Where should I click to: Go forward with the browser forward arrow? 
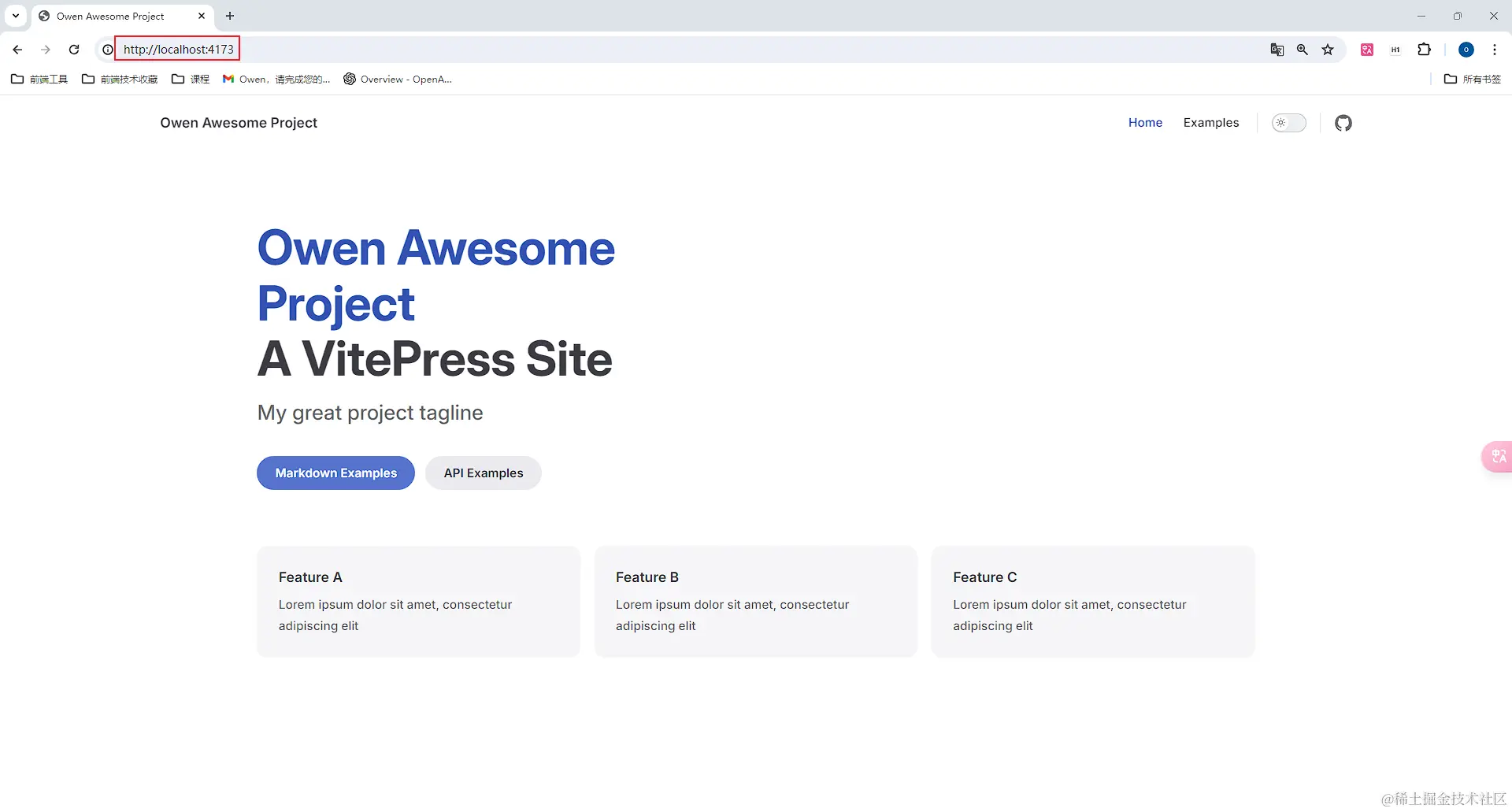coord(46,50)
